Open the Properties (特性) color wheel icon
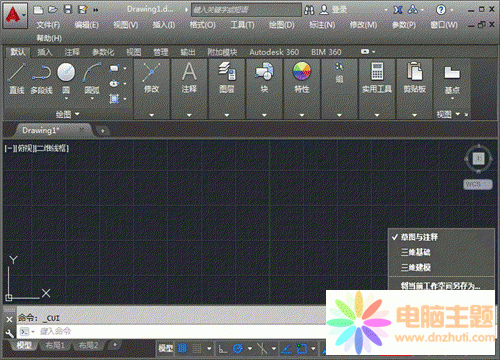This screenshot has width=500, height=360. click(302, 71)
